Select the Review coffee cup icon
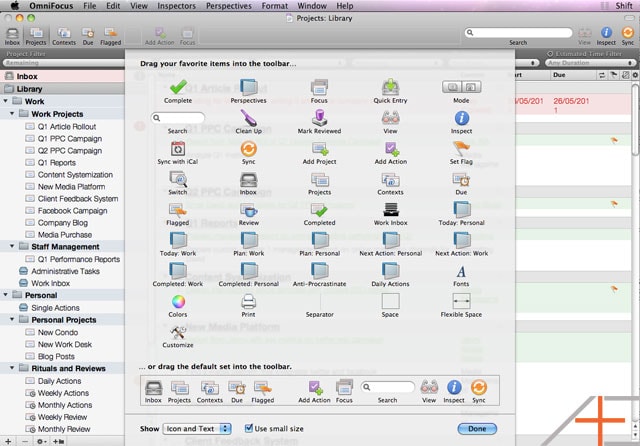The image size is (640, 446). tap(248, 210)
